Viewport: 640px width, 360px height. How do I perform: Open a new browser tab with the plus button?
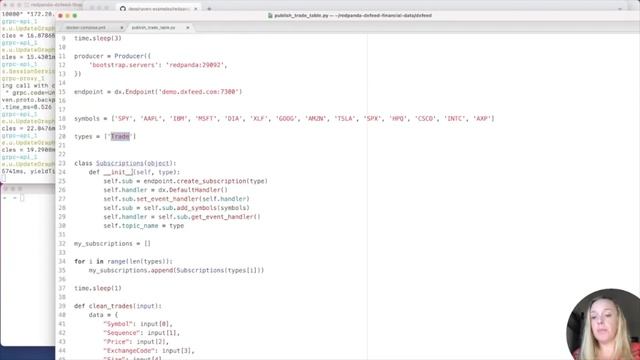209,9
